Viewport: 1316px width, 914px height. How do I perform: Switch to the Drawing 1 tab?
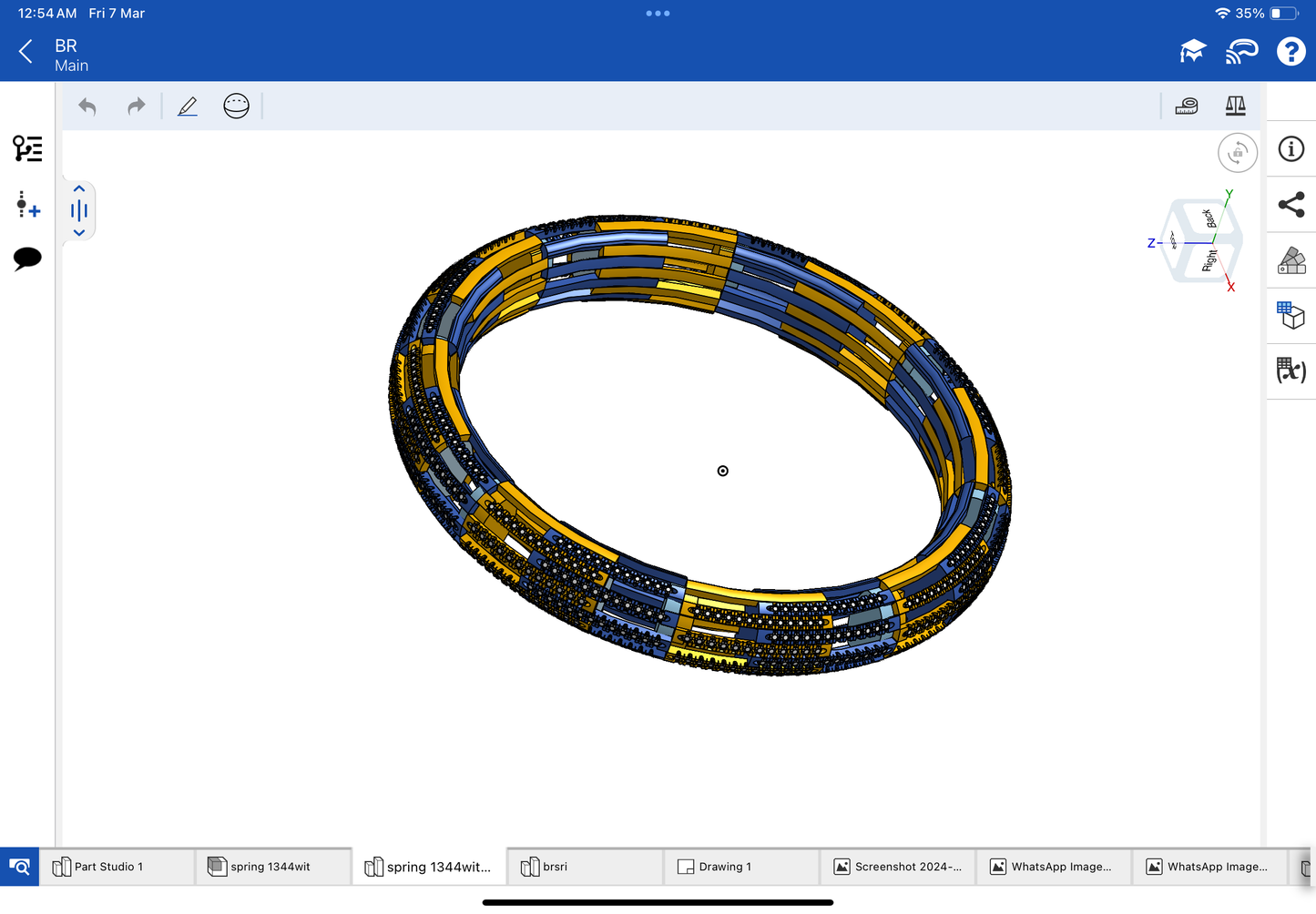click(740, 867)
